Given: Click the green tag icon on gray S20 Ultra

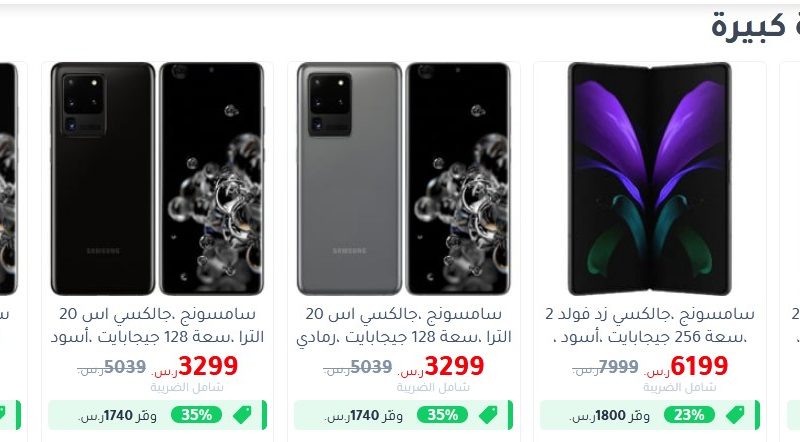Looking at the screenshot, I should [x=488, y=415].
